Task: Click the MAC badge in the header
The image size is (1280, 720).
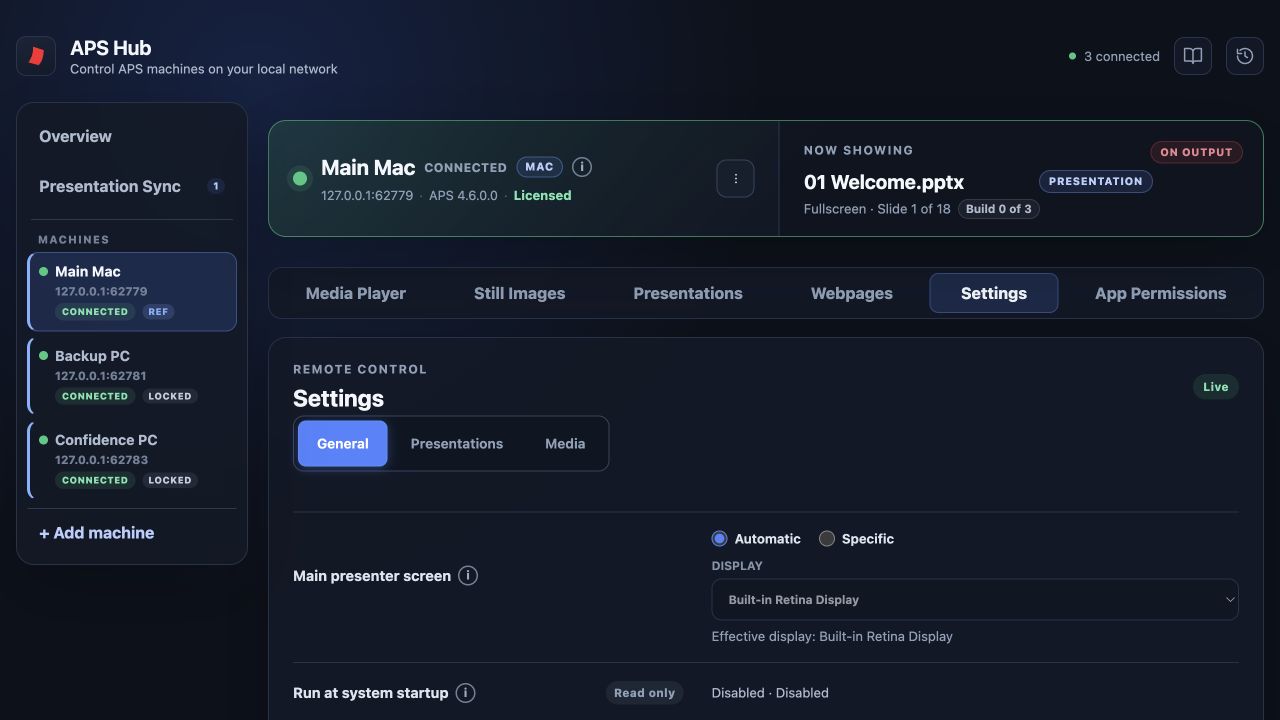Action: [539, 167]
